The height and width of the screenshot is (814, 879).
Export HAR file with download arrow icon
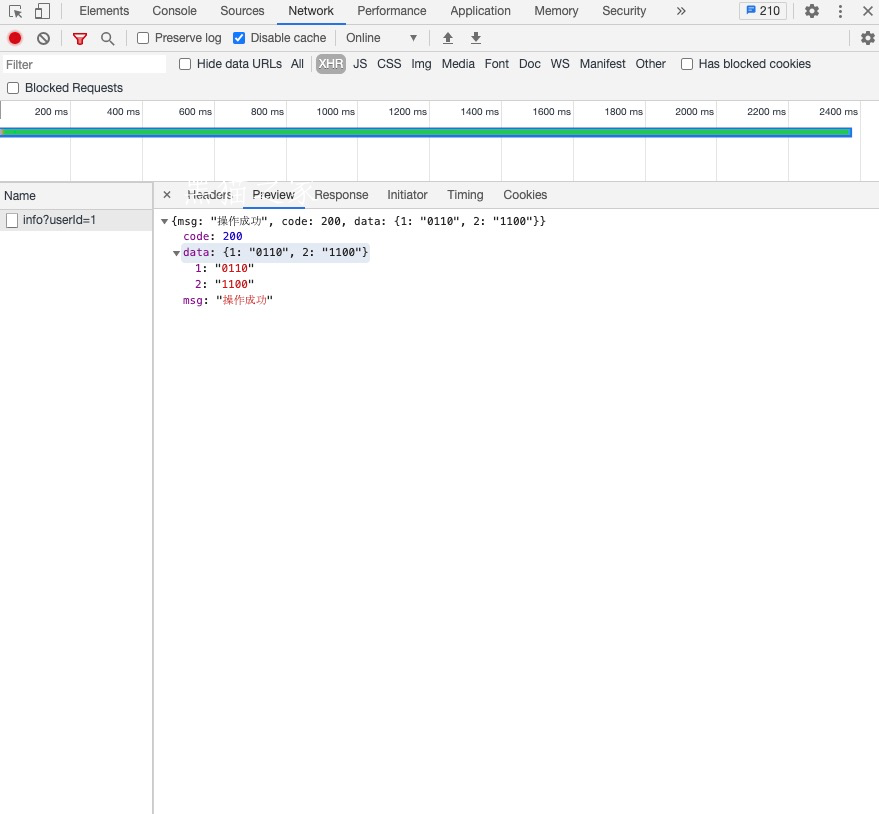tap(475, 38)
